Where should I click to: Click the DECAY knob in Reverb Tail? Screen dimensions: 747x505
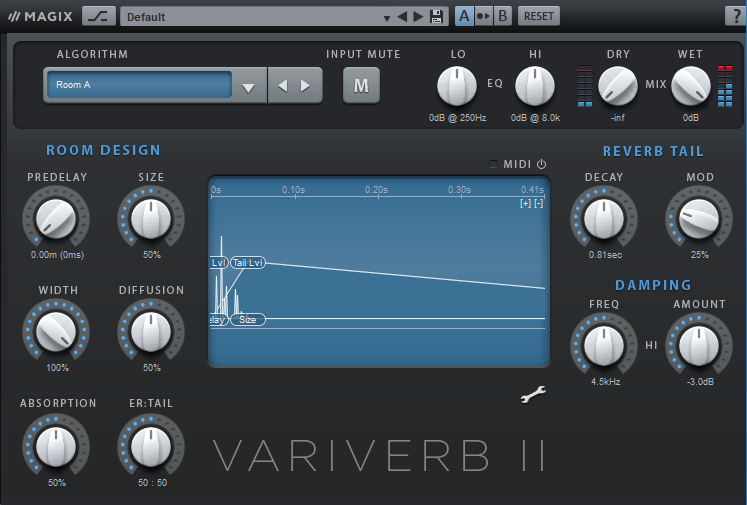(x=604, y=219)
